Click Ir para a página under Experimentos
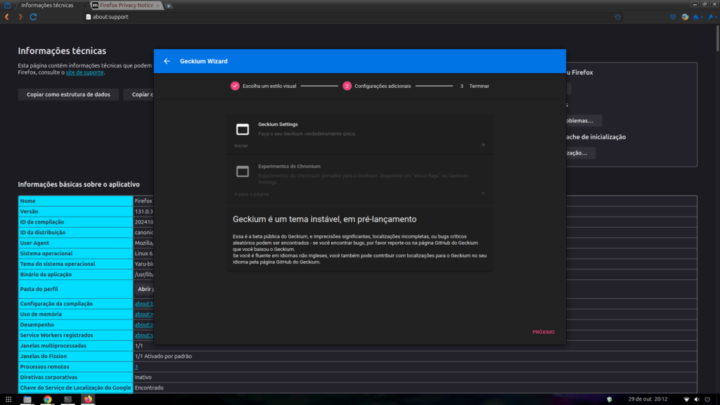This screenshot has width=720, height=405. (x=252, y=194)
